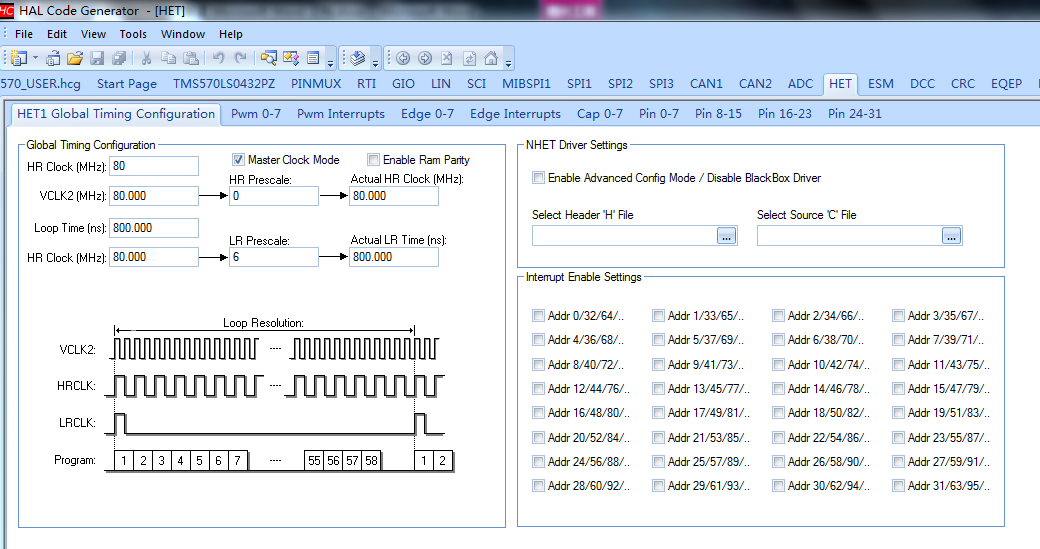Click the Stop page icon
1040x549 pixels.
click(x=447, y=58)
